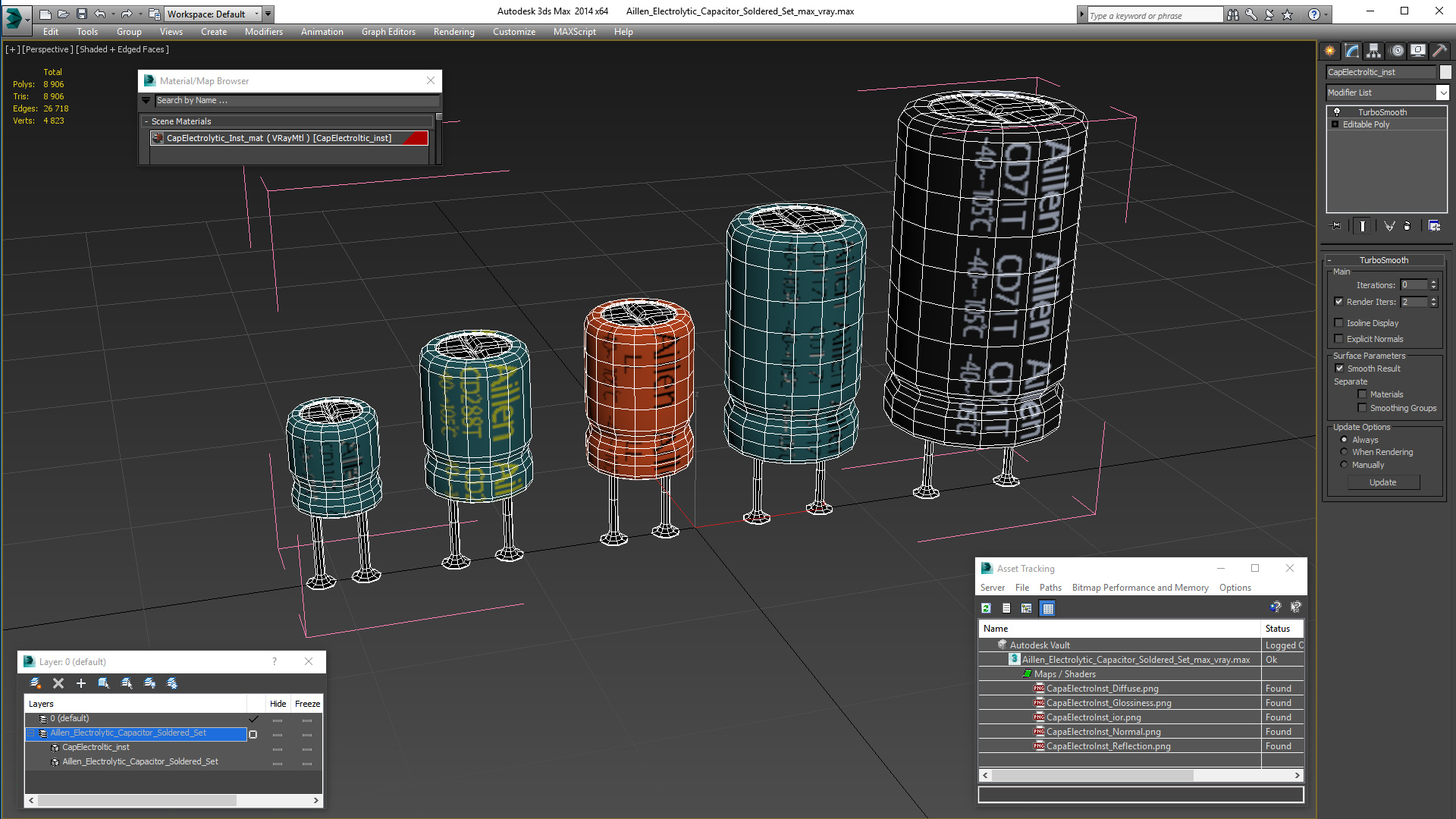The width and height of the screenshot is (1456, 819).
Task: Open Material Browser options triangle menu
Action: [146, 100]
